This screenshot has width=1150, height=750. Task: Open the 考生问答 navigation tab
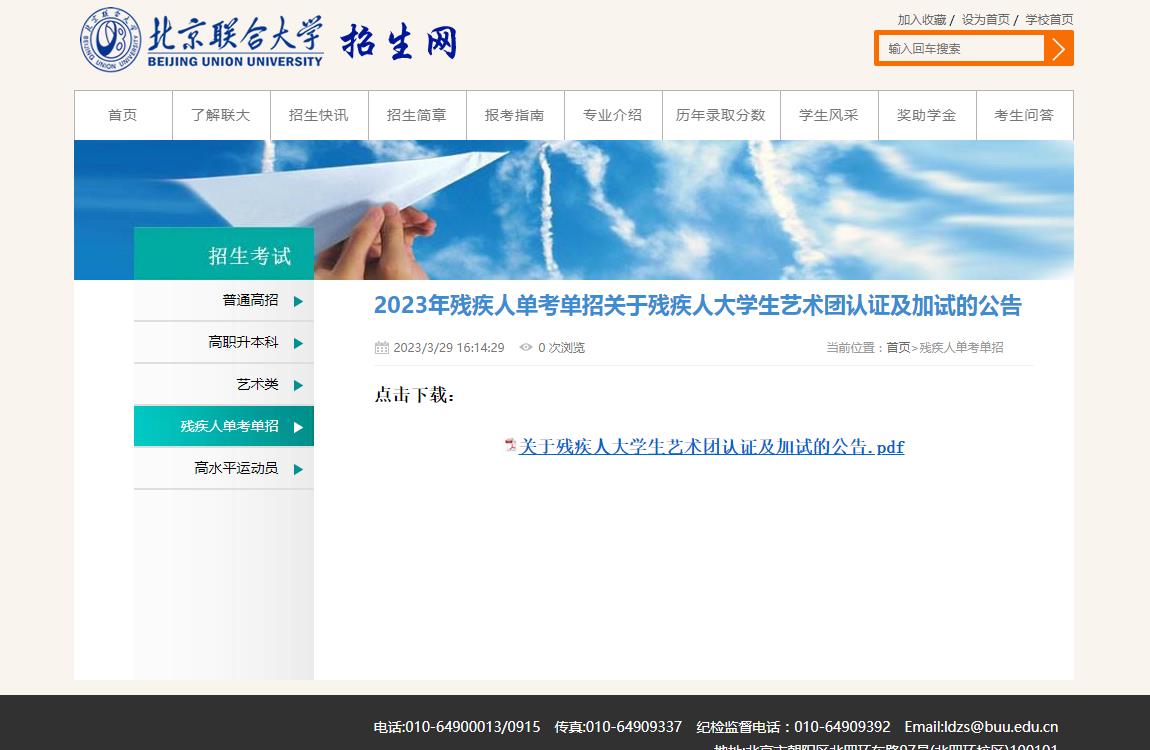(x=1025, y=115)
